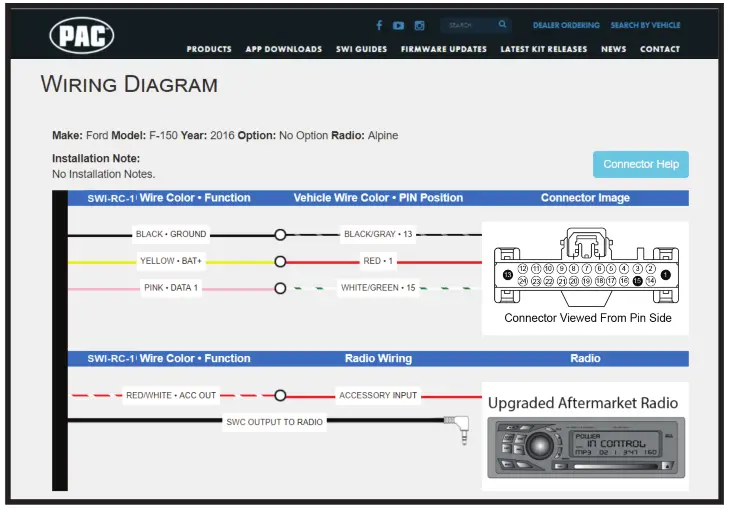Click the No Installation Notes text
Image resolution: width=729 pixels, height=510 pixels.
point(104,174)
